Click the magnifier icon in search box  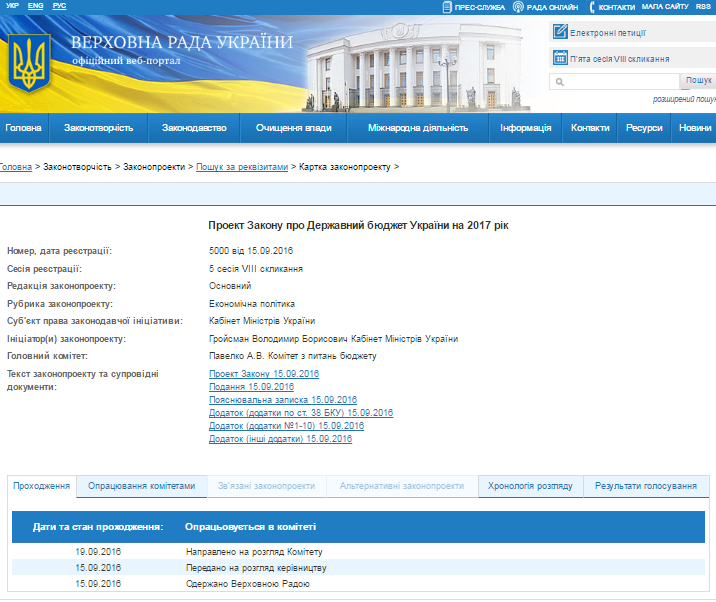tap(559, 82)
